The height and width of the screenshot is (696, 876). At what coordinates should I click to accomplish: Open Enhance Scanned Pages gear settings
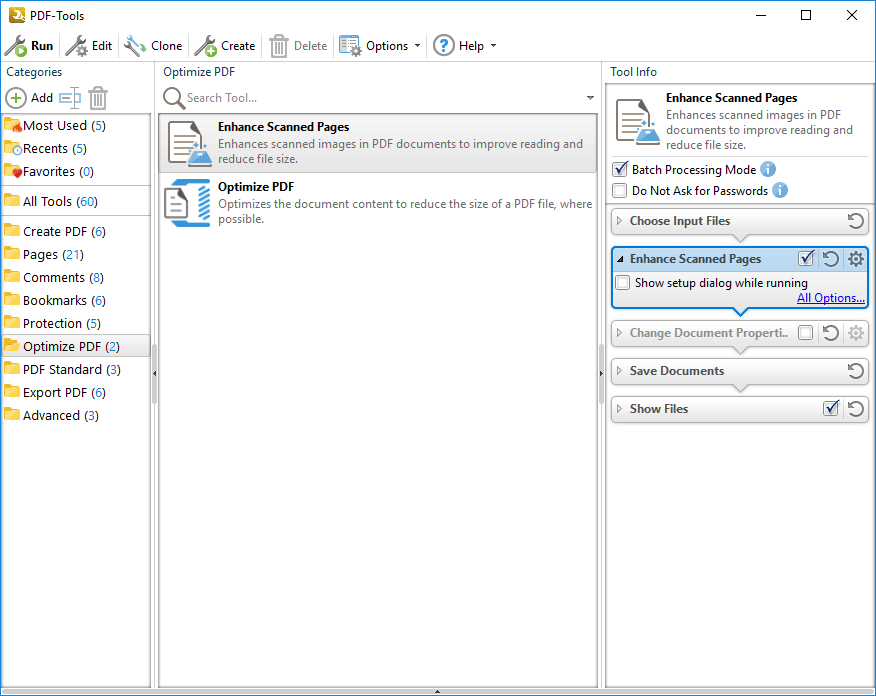[x=856, y=259]
